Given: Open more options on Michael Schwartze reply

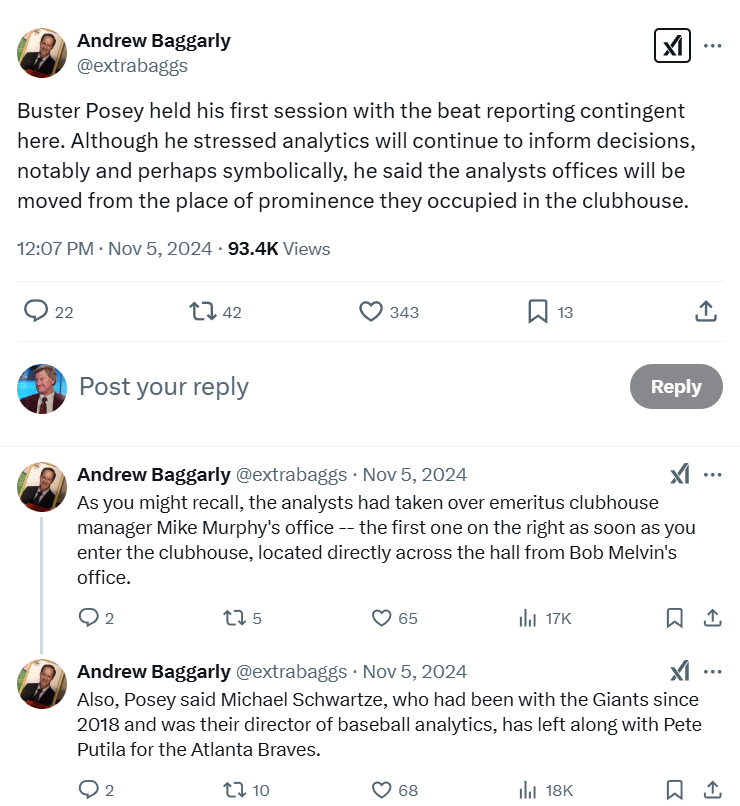Looking at the screenshot, I should [x=713, y=671].
